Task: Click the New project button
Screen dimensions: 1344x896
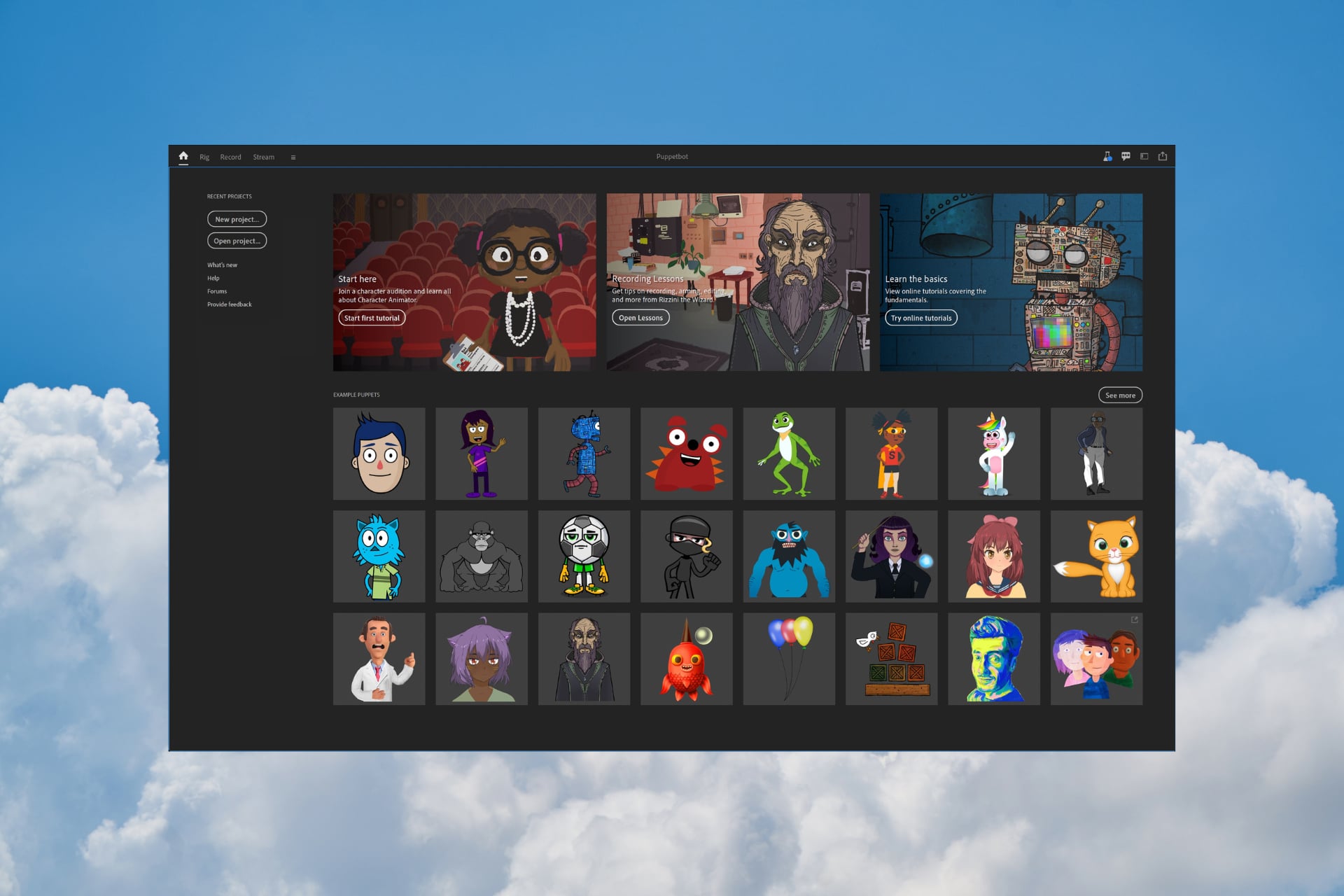Action: [237, 219]
